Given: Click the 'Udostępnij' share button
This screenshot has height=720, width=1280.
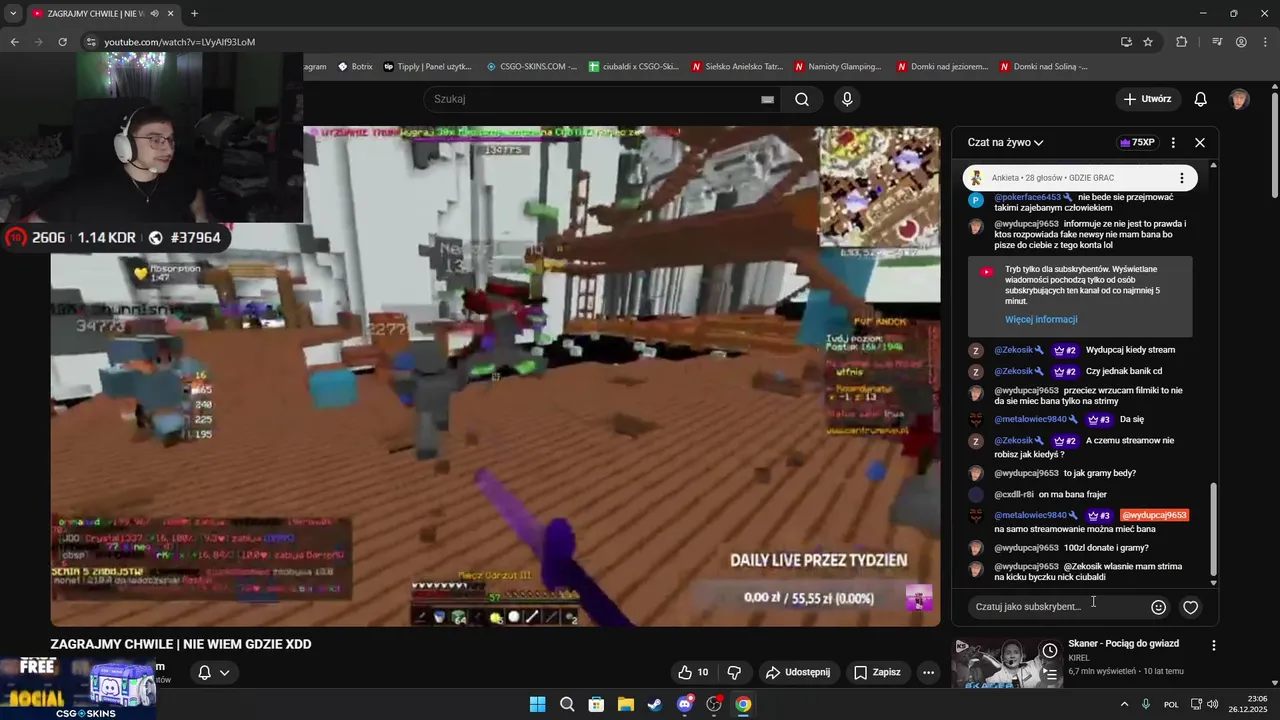Looking at the screenshot, I should [797, 672].
